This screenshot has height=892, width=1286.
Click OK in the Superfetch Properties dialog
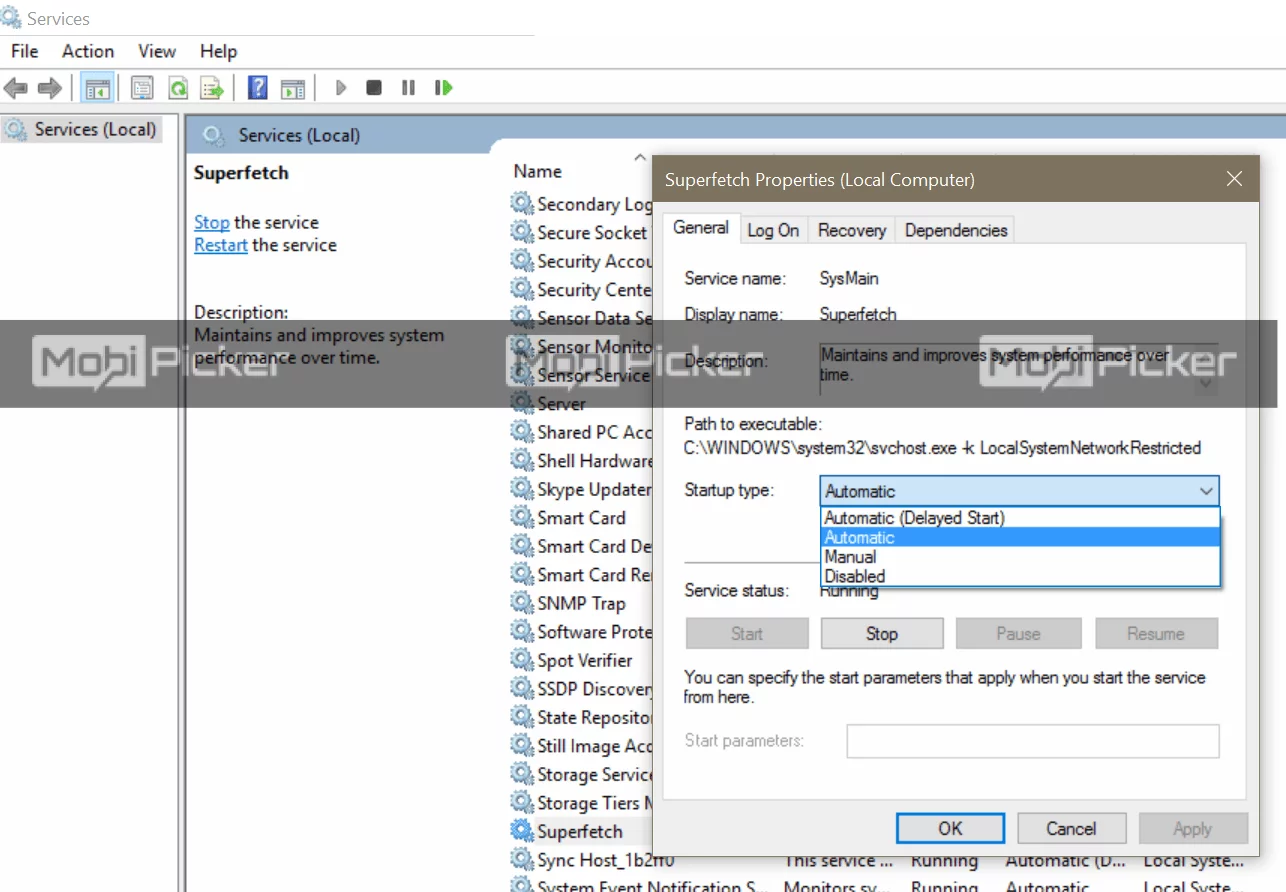pos(950,828)
